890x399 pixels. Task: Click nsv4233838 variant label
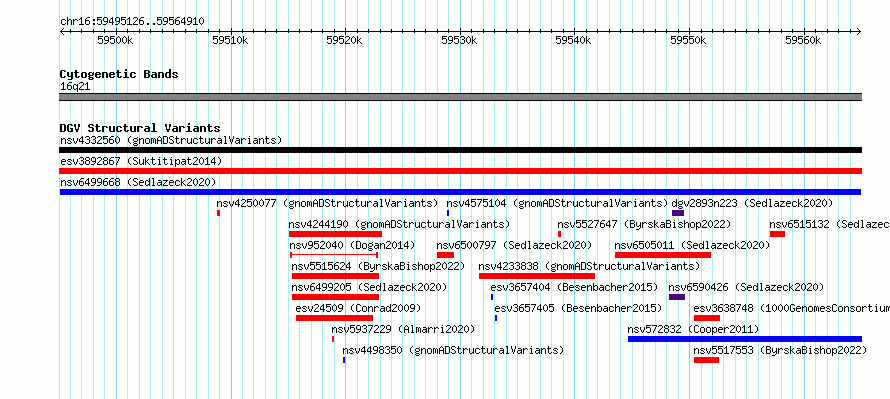589,266
